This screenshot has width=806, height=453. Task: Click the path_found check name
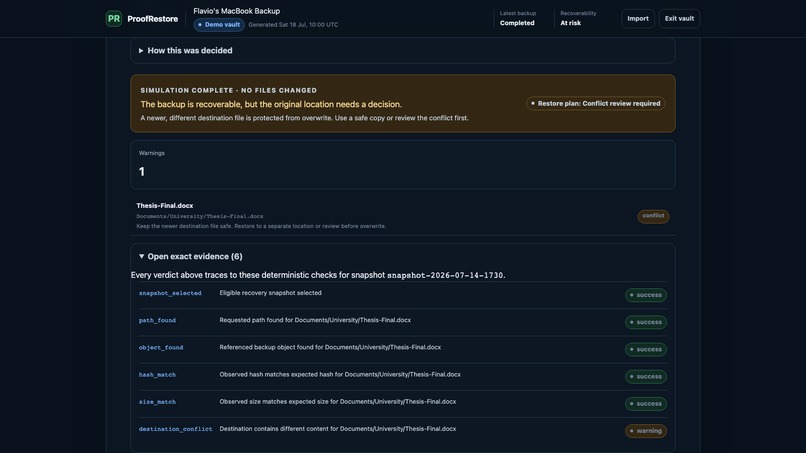(157, 320)
